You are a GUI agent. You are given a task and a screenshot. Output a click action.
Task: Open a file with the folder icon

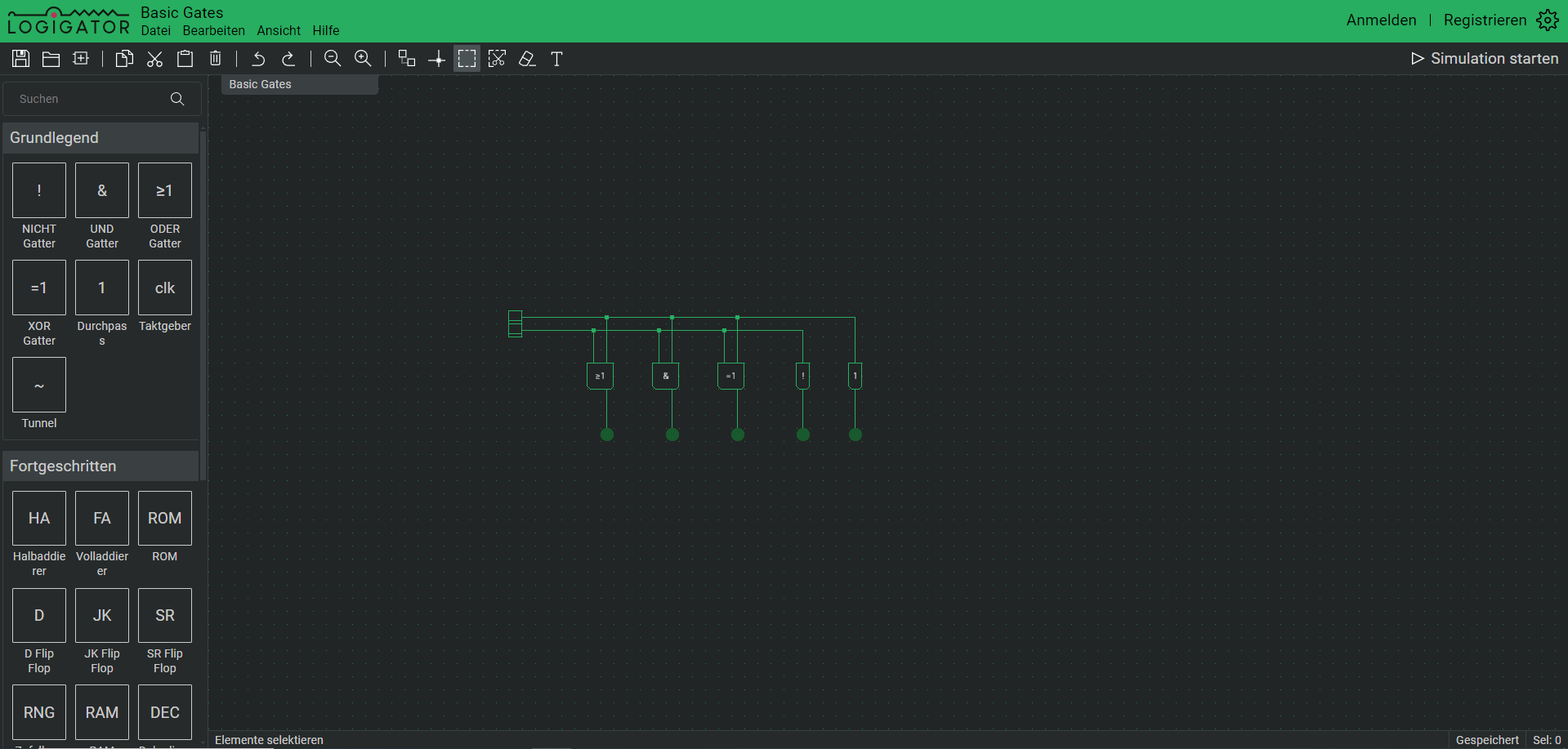point(51,58)
